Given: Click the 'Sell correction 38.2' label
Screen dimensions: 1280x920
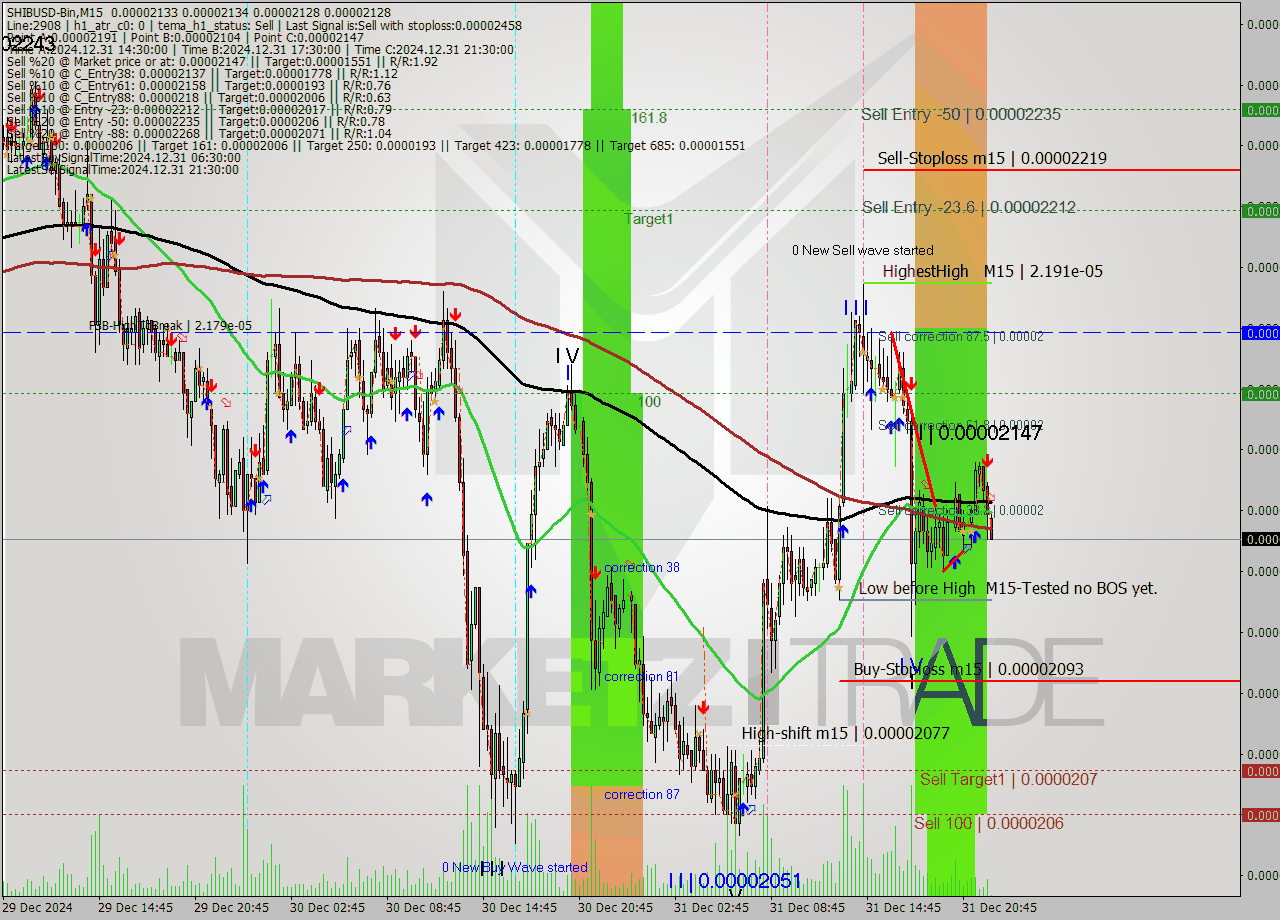Looking at the screenshot, I should pos(960,510).
